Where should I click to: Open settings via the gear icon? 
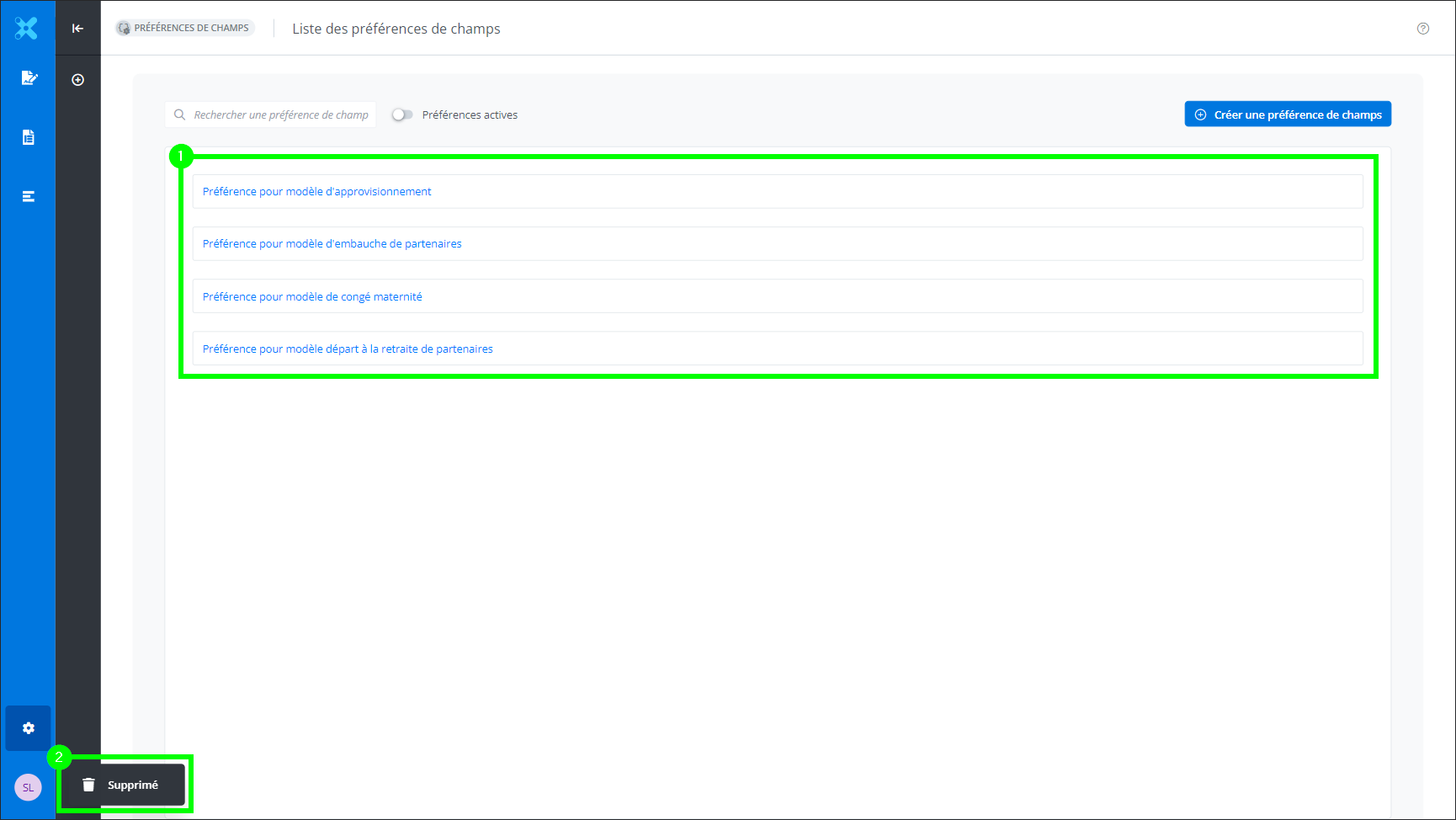click(x=29, y=728)
